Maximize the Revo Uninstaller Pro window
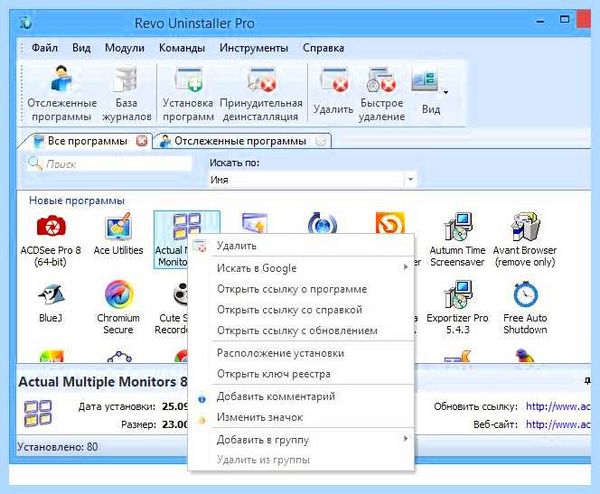 click(564, 19)
